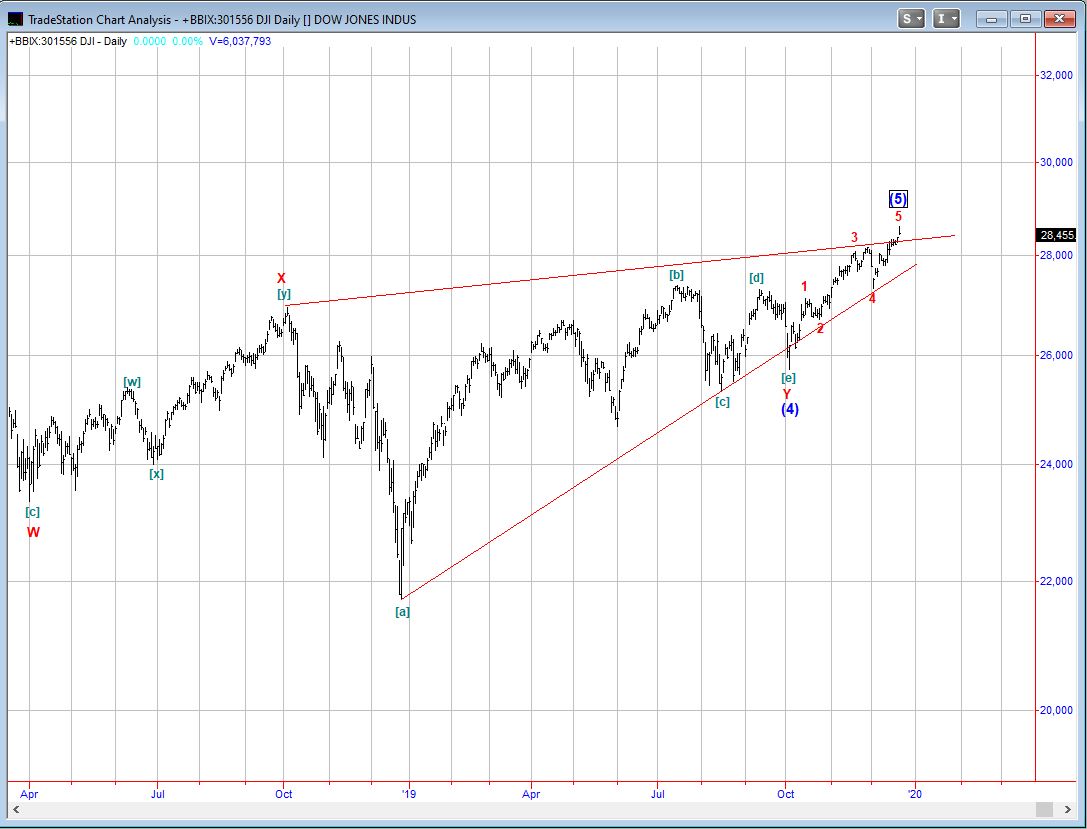Click the 22,000 price axis label
This screenshot has height=829, width=1087.
pyautogui.click(x=1056, y=581)
